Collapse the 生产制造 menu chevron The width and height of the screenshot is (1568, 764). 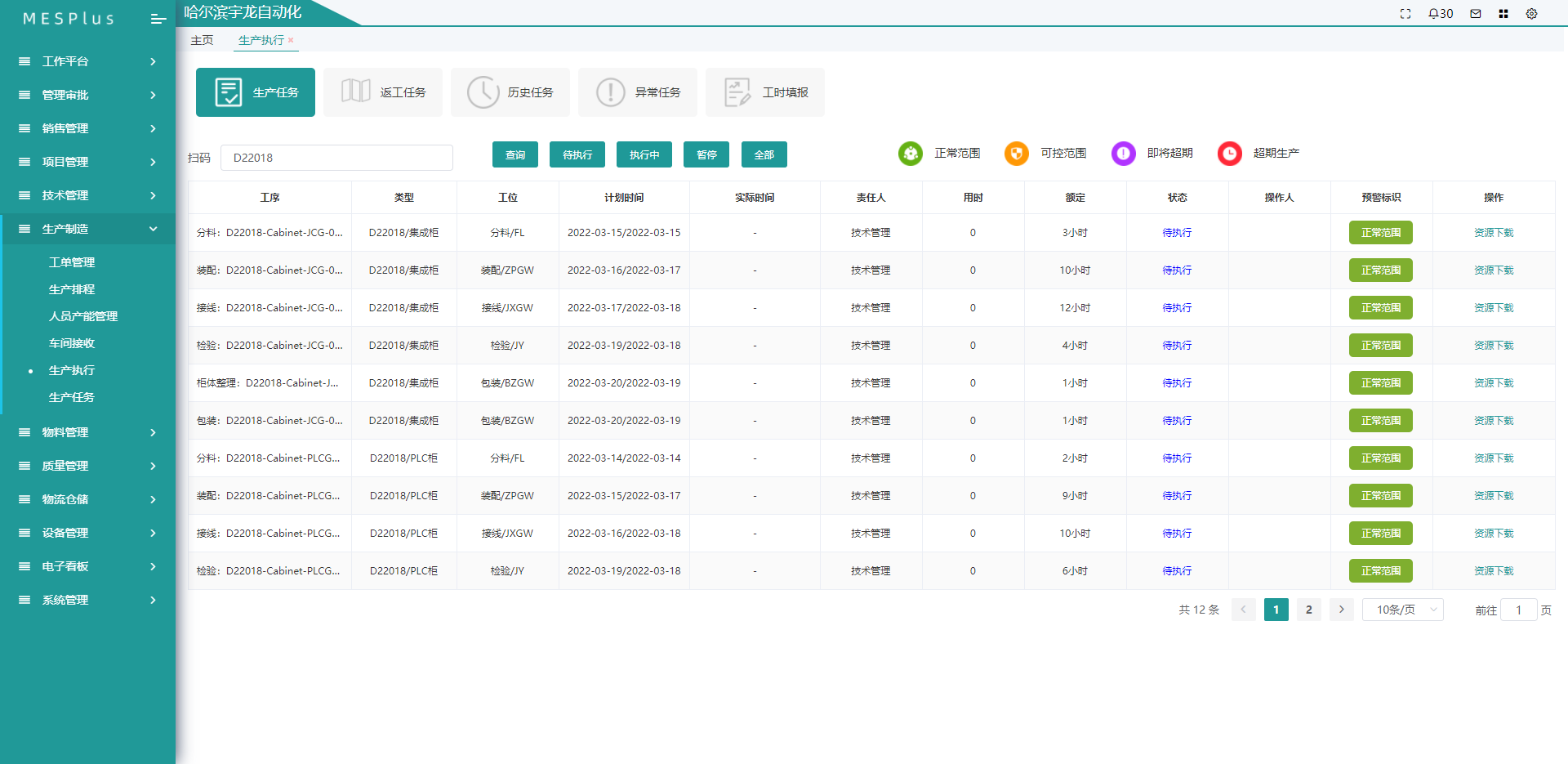click(x=153, y=229)
